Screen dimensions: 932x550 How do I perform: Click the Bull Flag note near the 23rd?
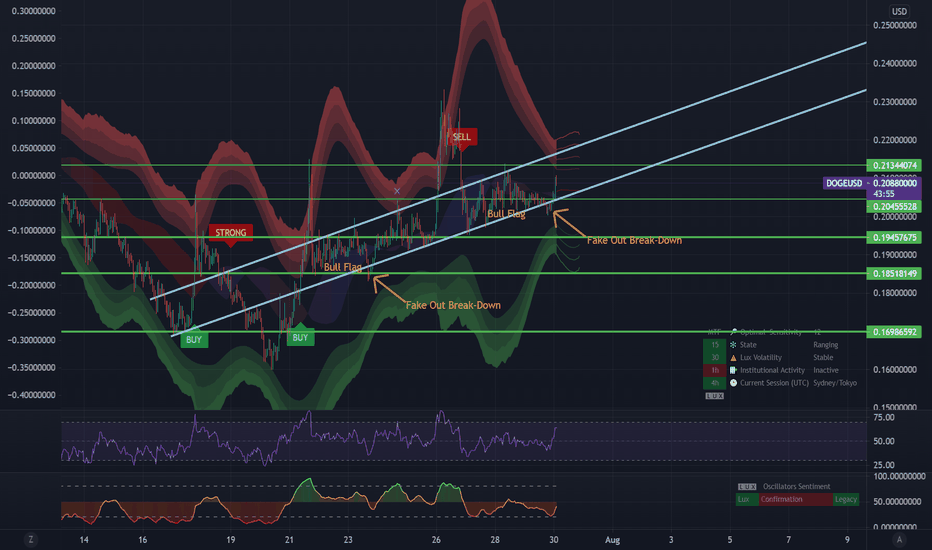[x=343, y=267]
